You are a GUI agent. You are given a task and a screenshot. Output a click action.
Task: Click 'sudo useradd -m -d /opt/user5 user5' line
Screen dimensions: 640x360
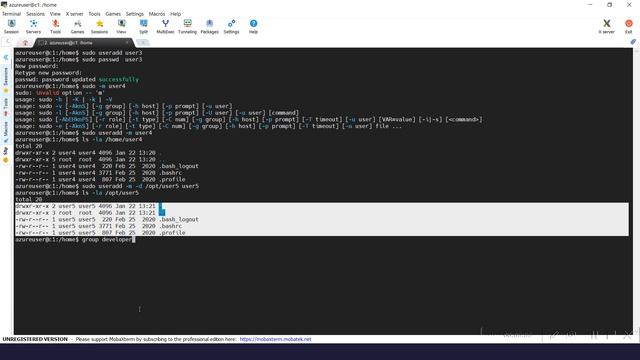[x=107, y=186]
